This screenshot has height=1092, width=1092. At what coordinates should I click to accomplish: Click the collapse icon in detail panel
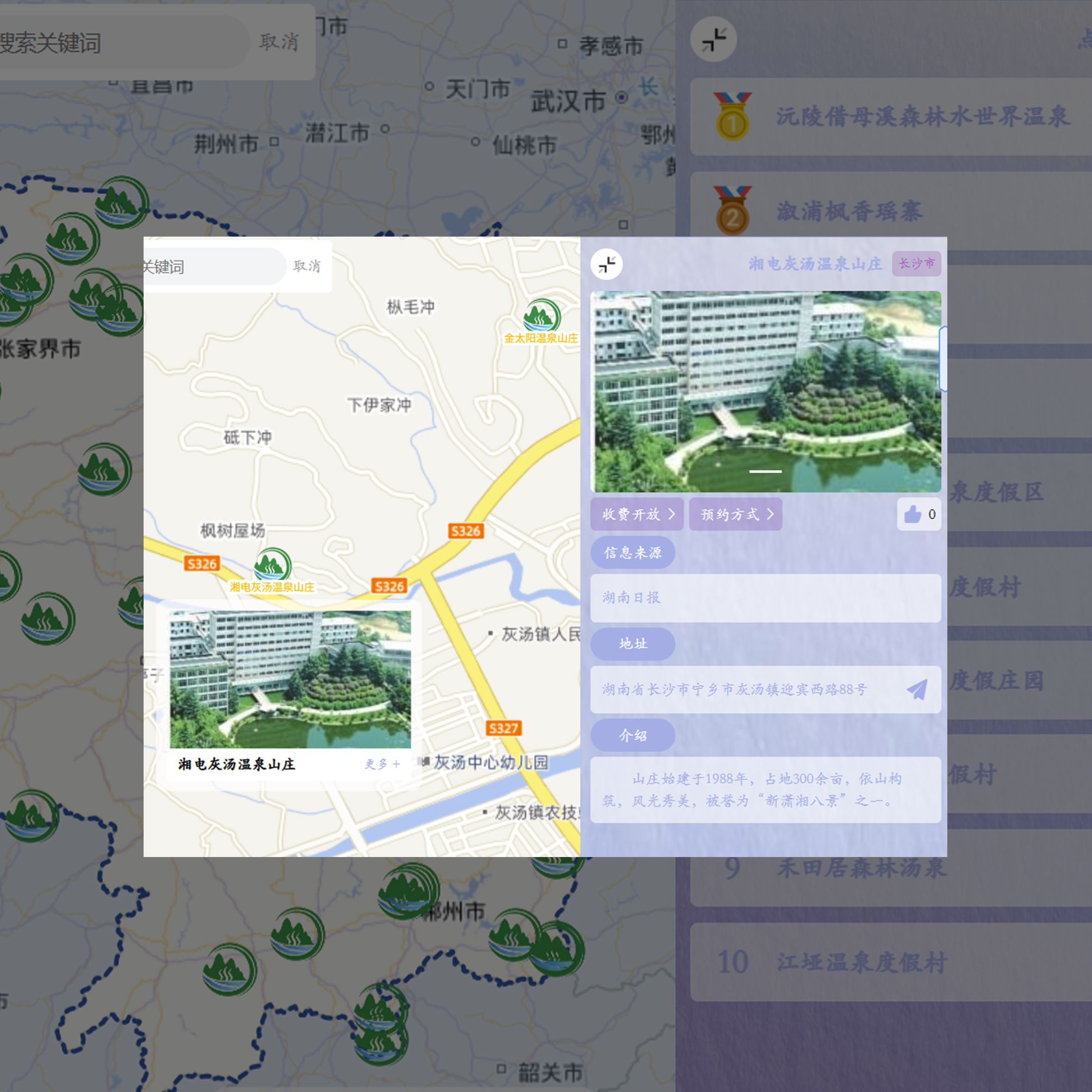606,264
